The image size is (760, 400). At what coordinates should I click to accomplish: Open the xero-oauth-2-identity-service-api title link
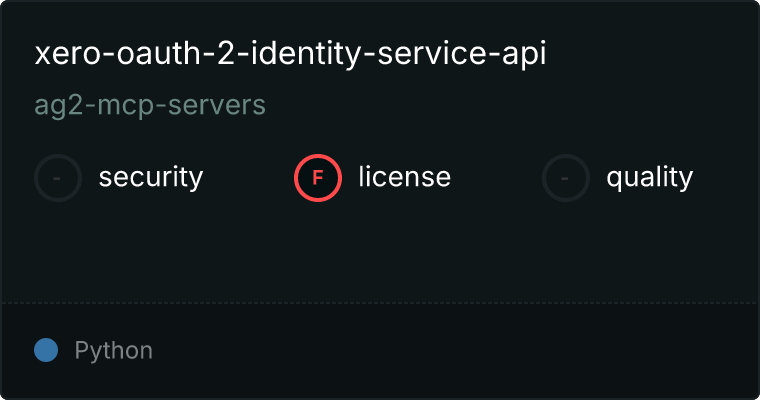pyautogui.click(x=290, y=55)
